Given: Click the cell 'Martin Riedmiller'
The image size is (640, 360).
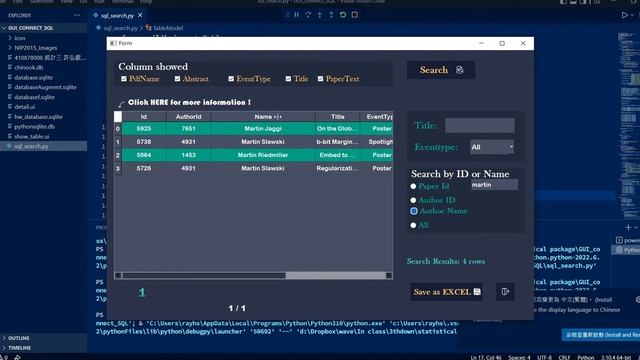Looking at the screenshot, I should pos(263,155).
